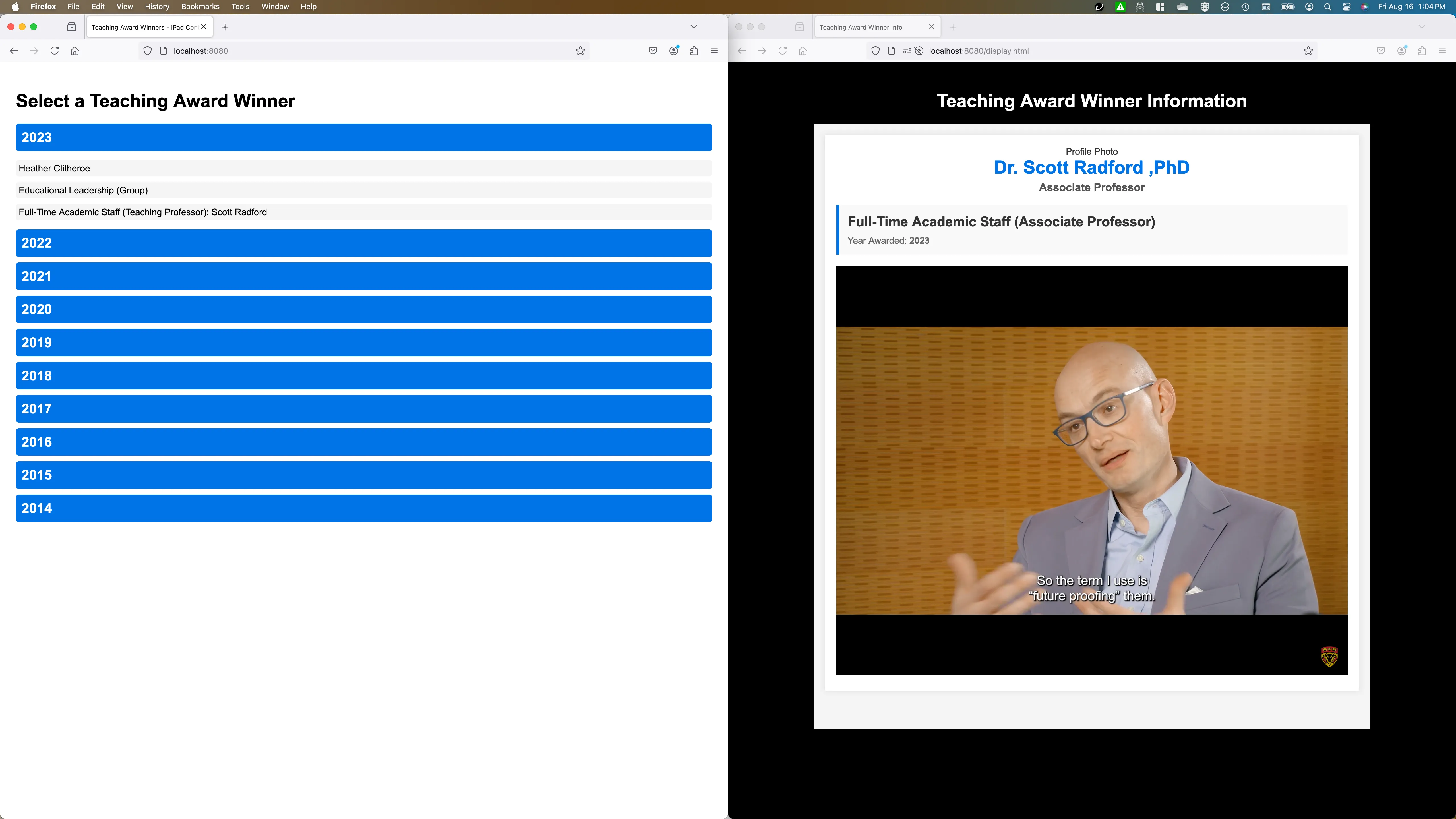Open the Bookmarks menu in menu bar
This screenshot has width=1456, height=819.
click(x=200, y=7)
